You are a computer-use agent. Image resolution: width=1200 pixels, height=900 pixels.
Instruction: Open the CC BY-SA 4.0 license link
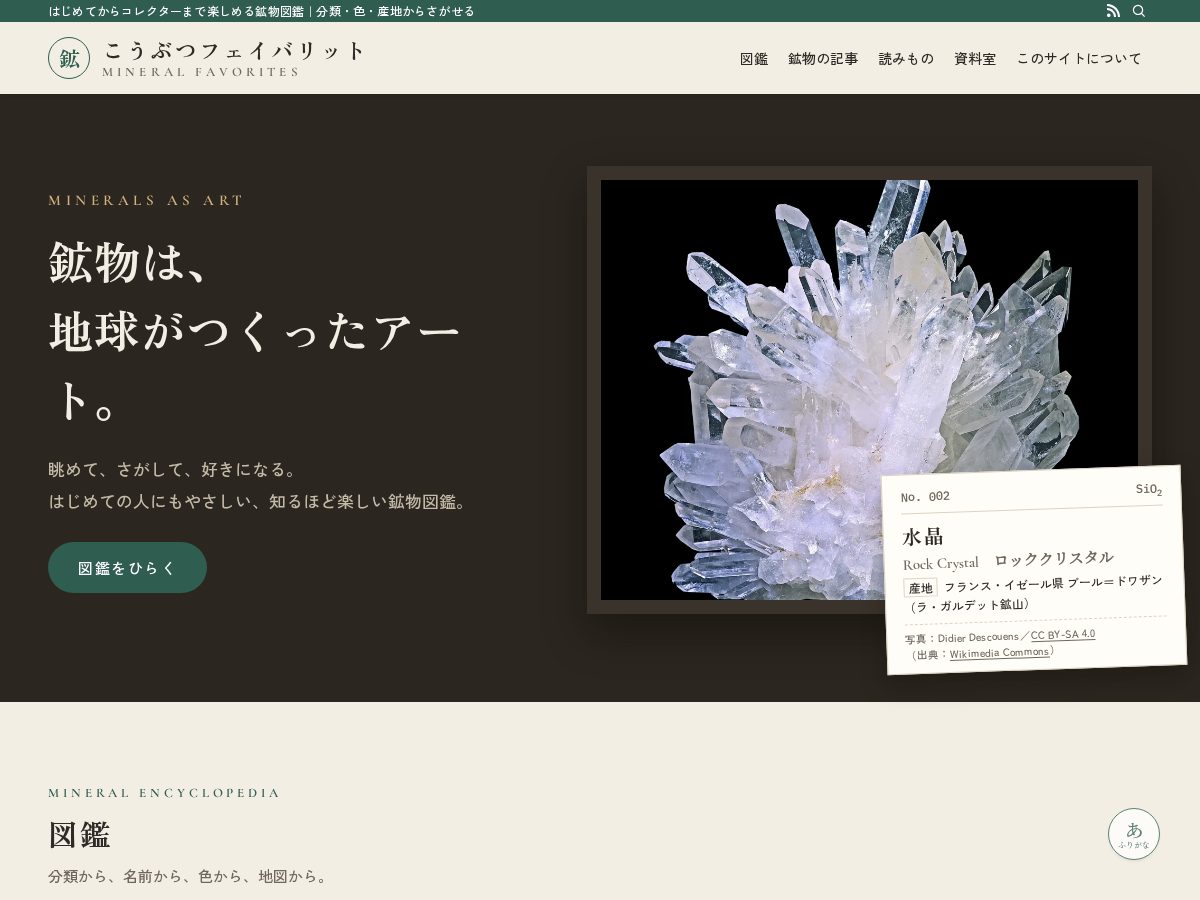pos(1063,634)
